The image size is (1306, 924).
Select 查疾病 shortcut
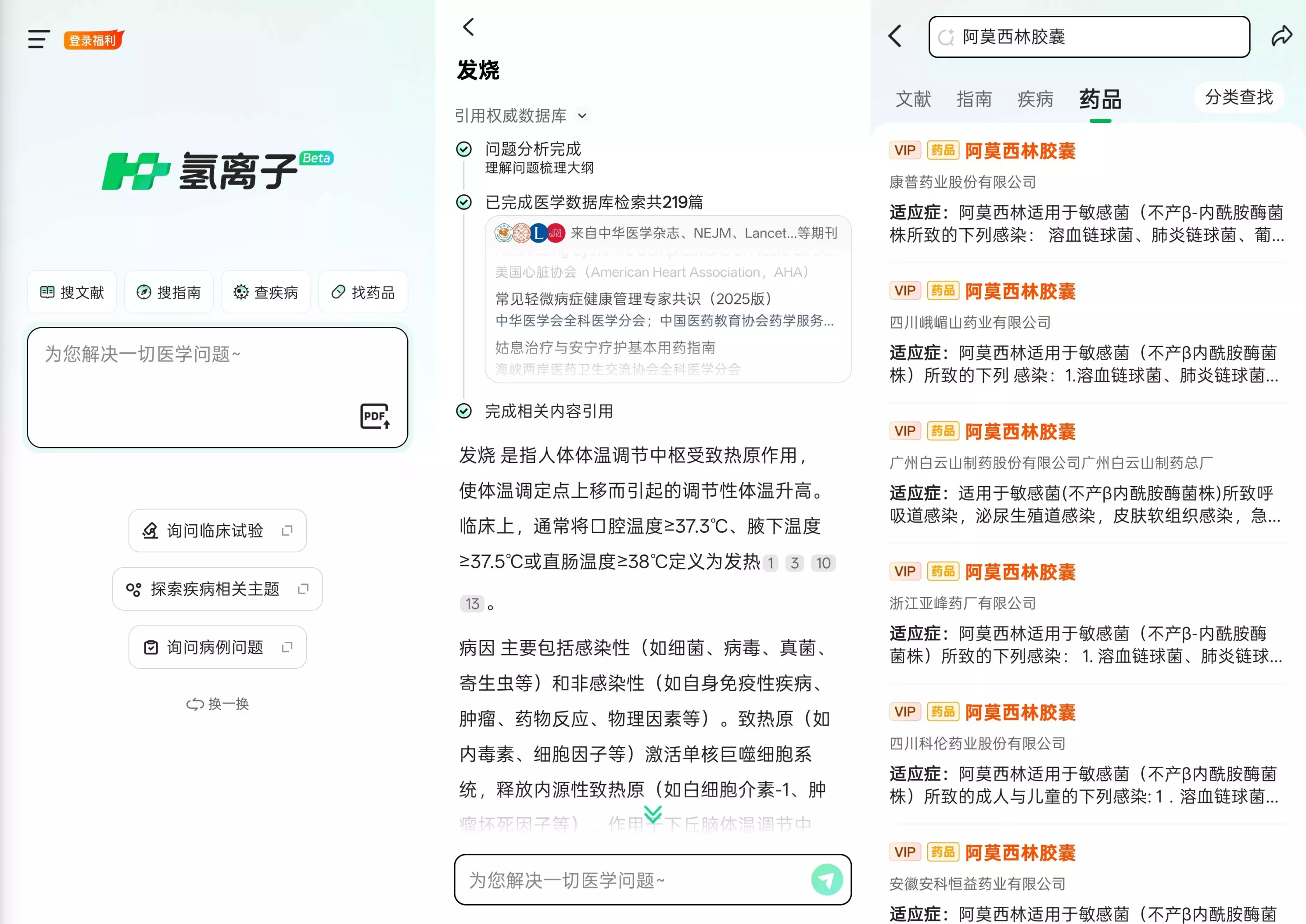tap(266, 292)
